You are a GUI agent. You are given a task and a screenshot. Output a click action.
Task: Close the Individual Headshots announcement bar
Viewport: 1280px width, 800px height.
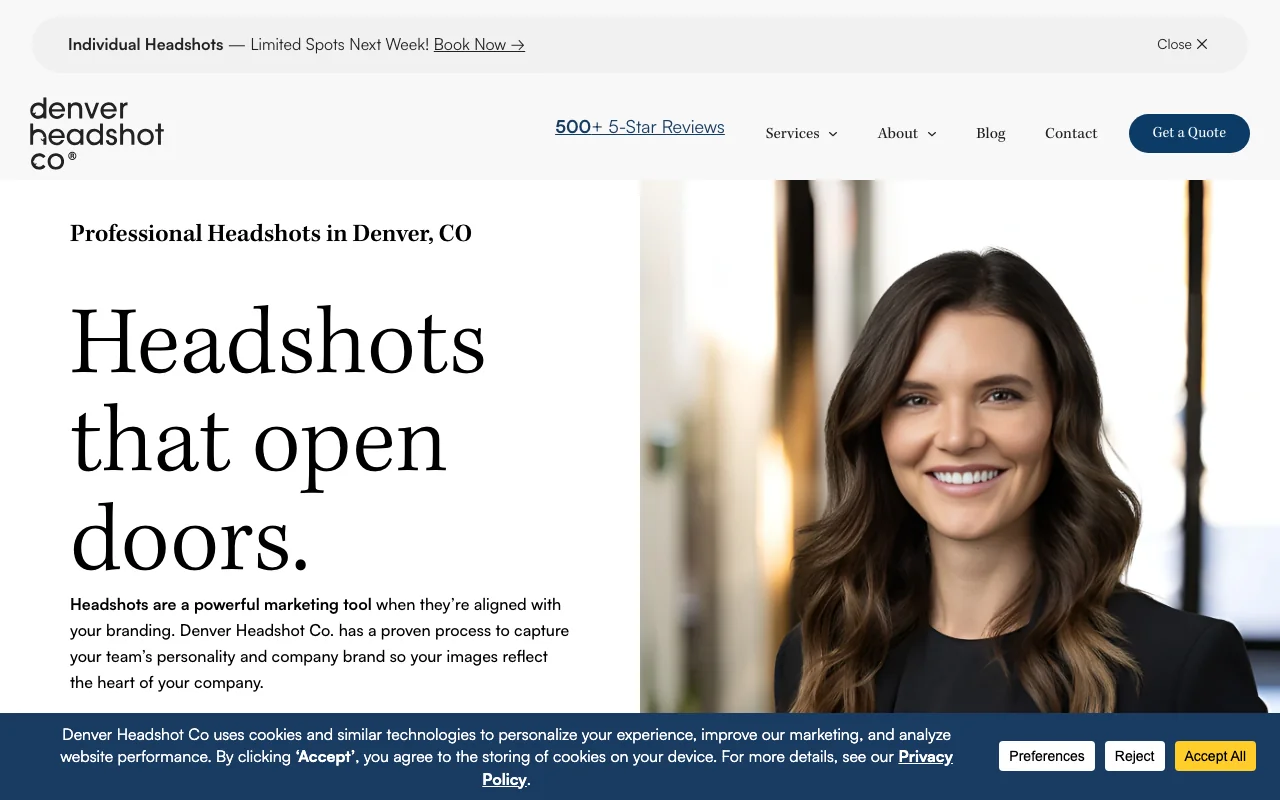click(x=1182, y=44)
